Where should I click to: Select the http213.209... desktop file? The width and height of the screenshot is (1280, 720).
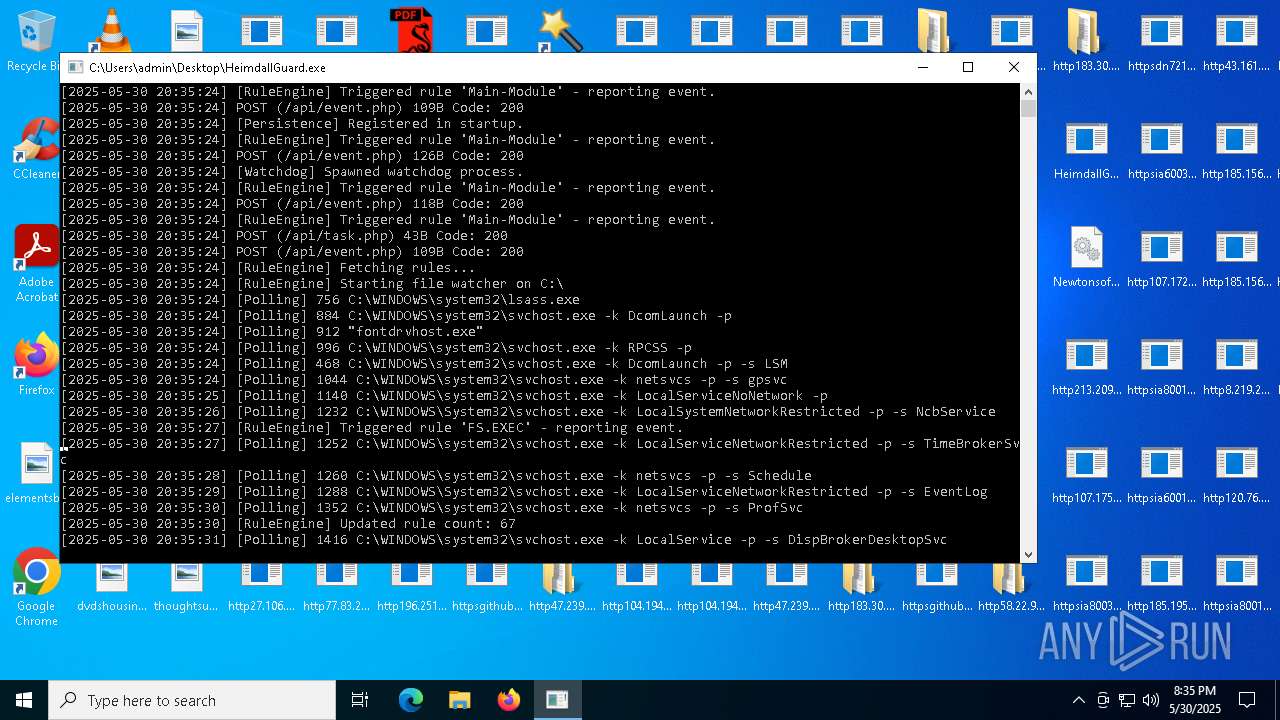click(x=1086, y=366)
